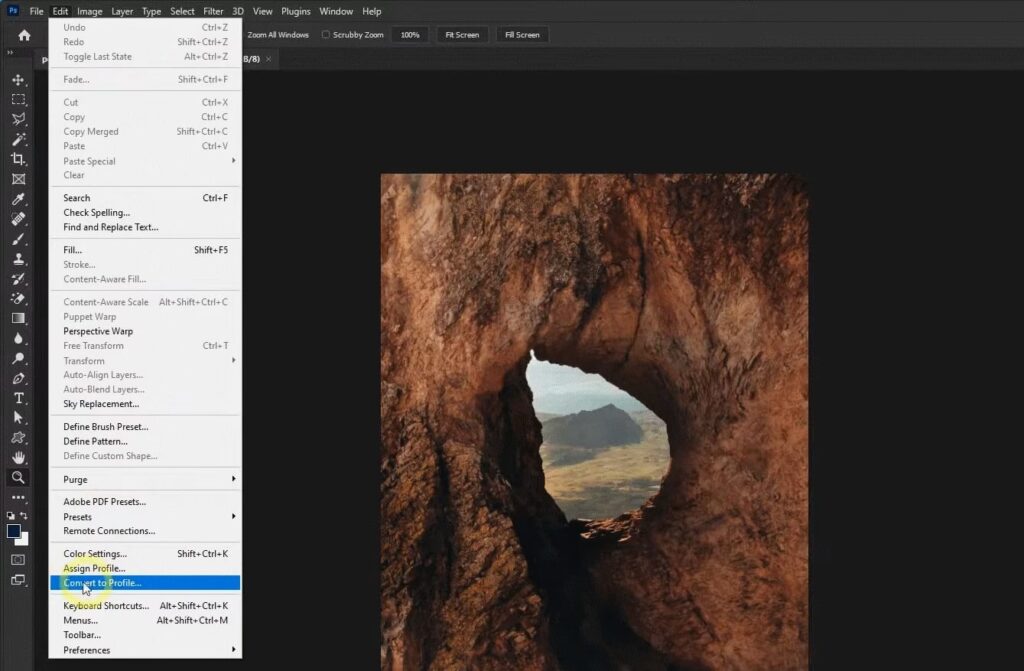1024x671 pixels.
Task: Select the Move tool
Action: tap(18, 80)
